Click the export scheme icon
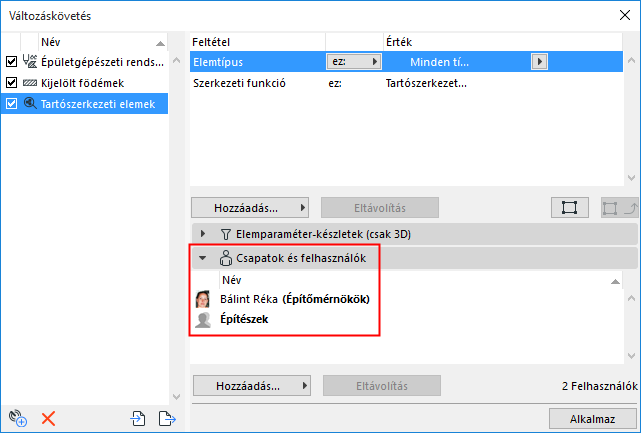Image resolution: width=641 pixels, height=433 pixels. [167, 419]
